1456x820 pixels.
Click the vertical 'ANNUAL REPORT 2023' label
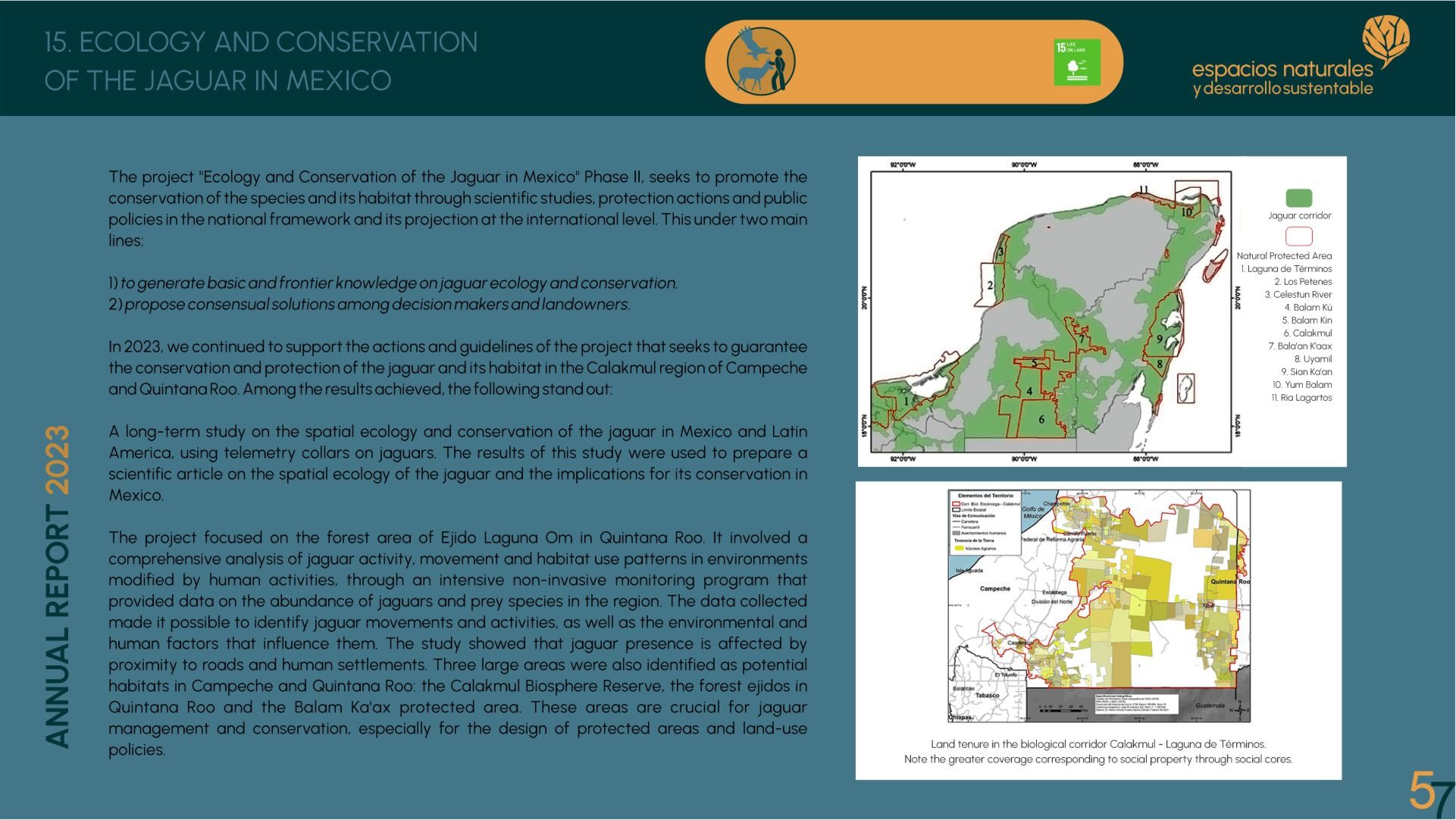58,587
